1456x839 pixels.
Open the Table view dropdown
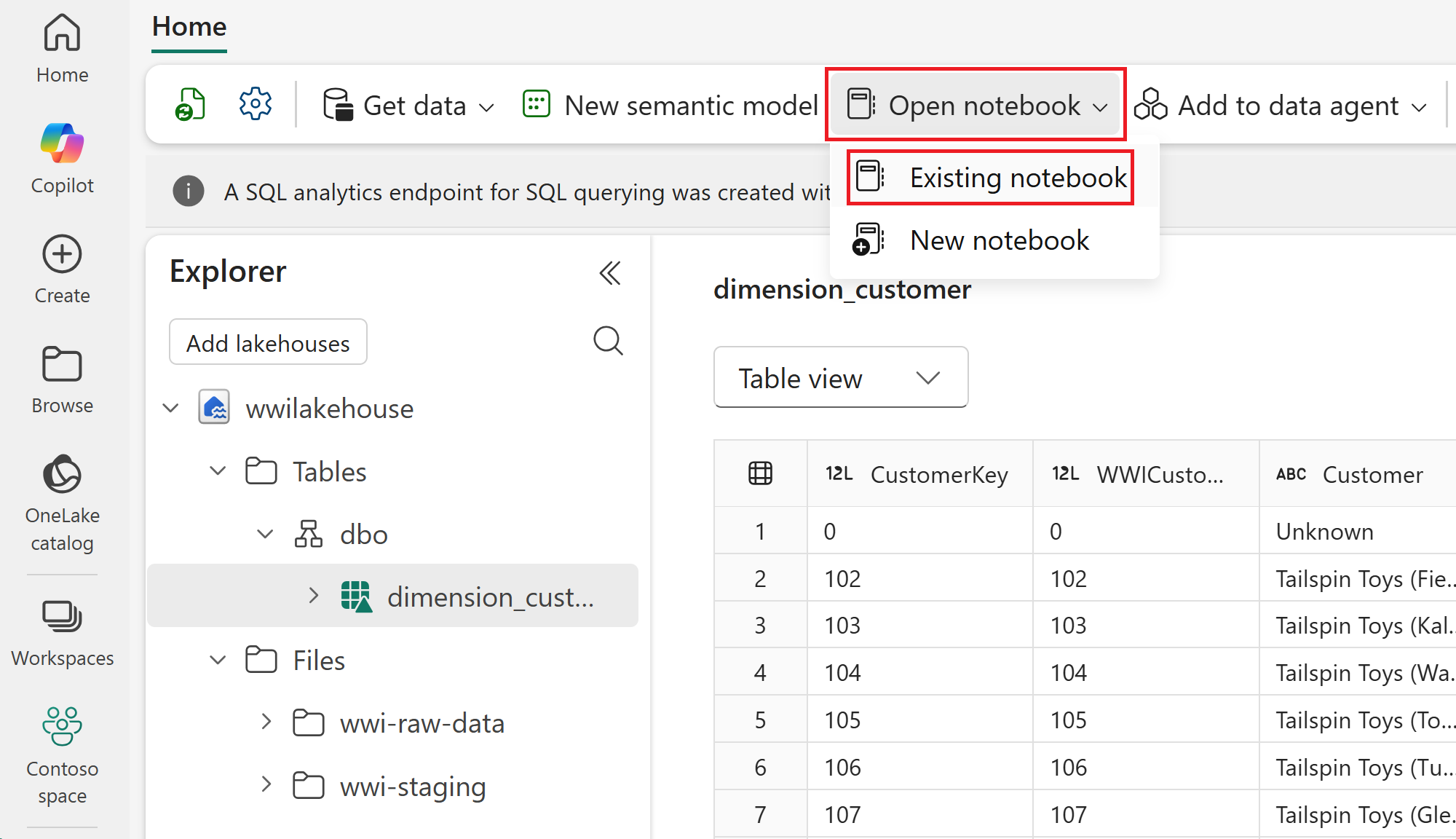coord(840,378)
